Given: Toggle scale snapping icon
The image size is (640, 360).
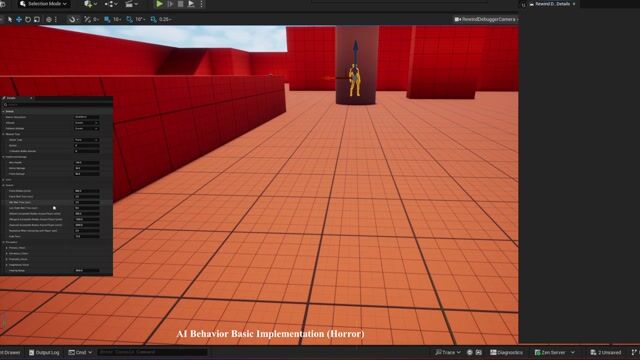Looking at the screenshot, I should (x=153, y=19).
